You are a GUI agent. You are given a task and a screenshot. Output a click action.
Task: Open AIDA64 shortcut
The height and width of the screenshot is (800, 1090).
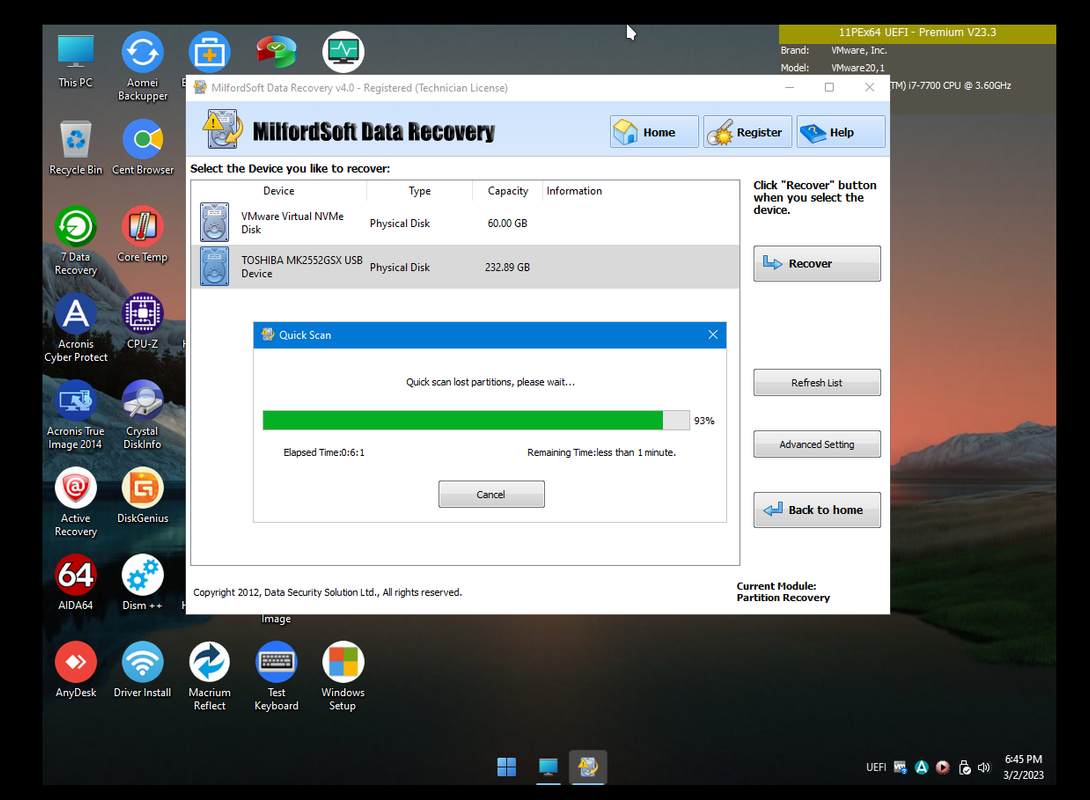[x=75, y=583]
